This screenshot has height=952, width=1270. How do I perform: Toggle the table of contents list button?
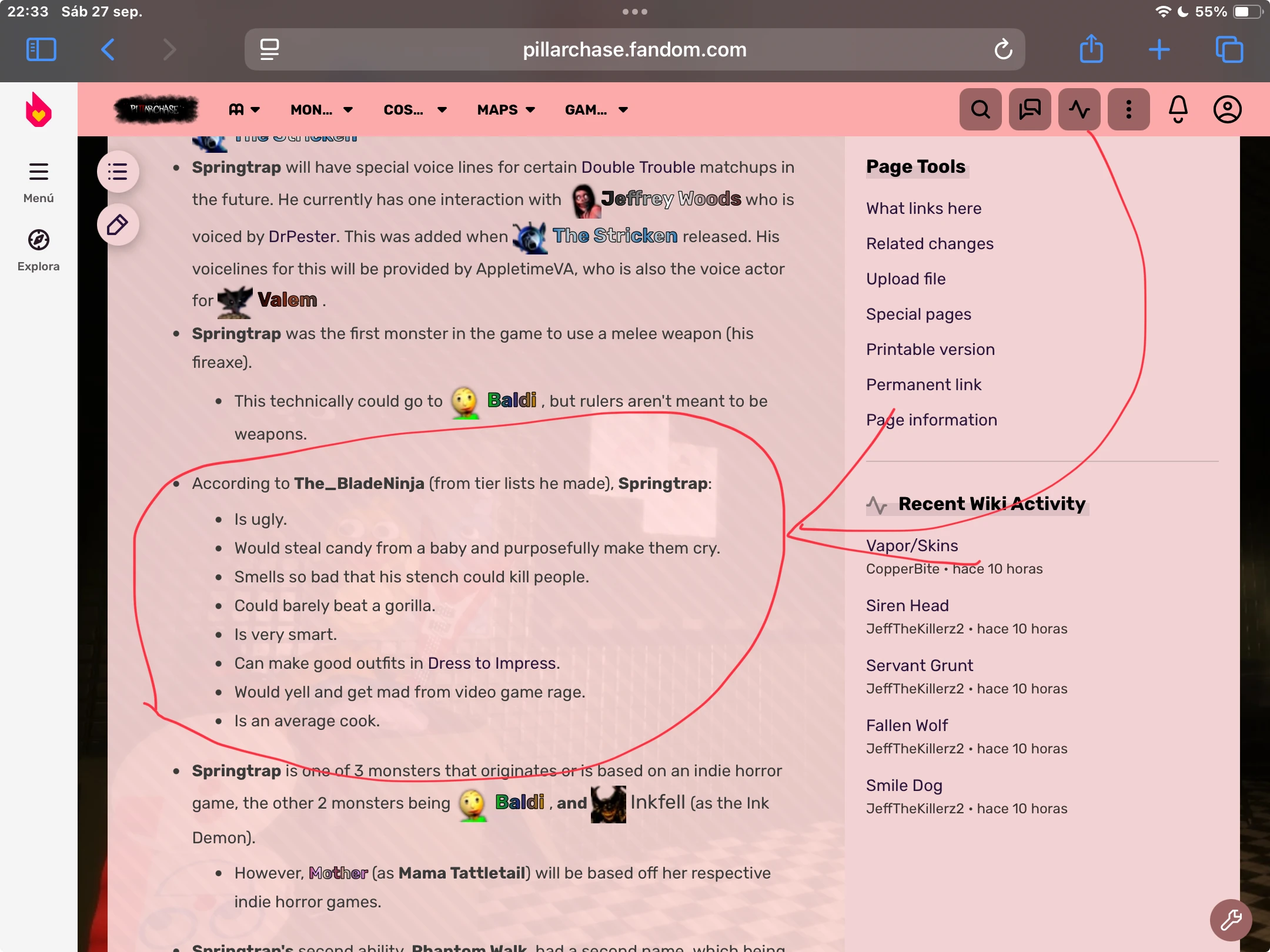point(118,172)
